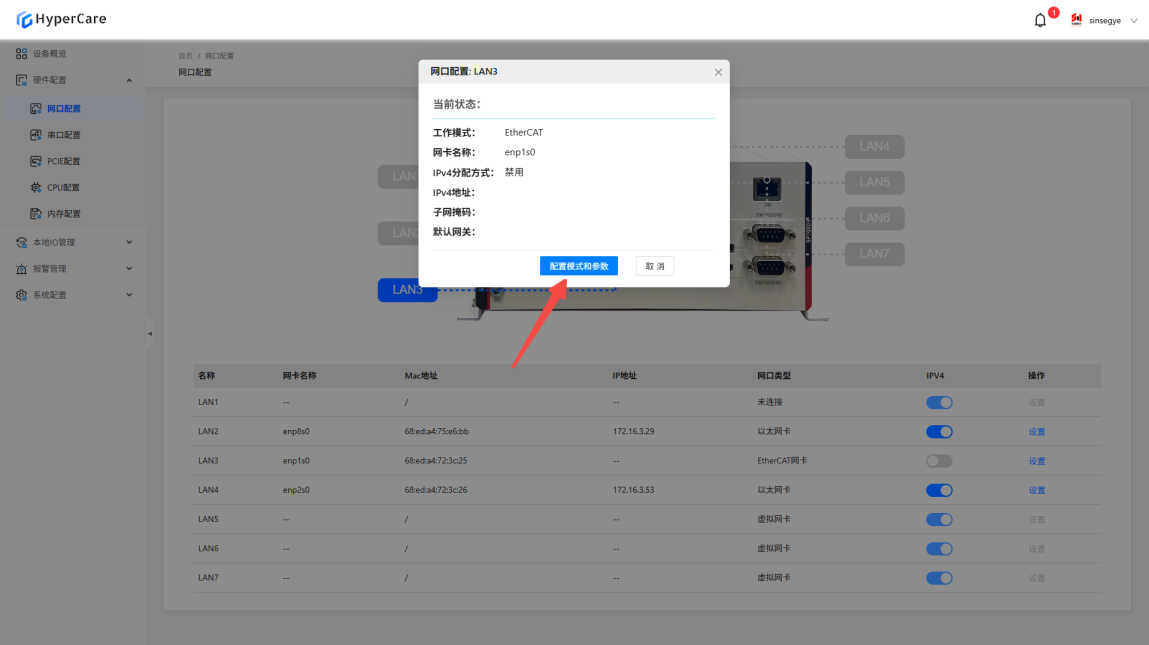Click the enp1s0 value in the dialog
This screenshot has width=1149, height=645.
(x=520, y=152)
